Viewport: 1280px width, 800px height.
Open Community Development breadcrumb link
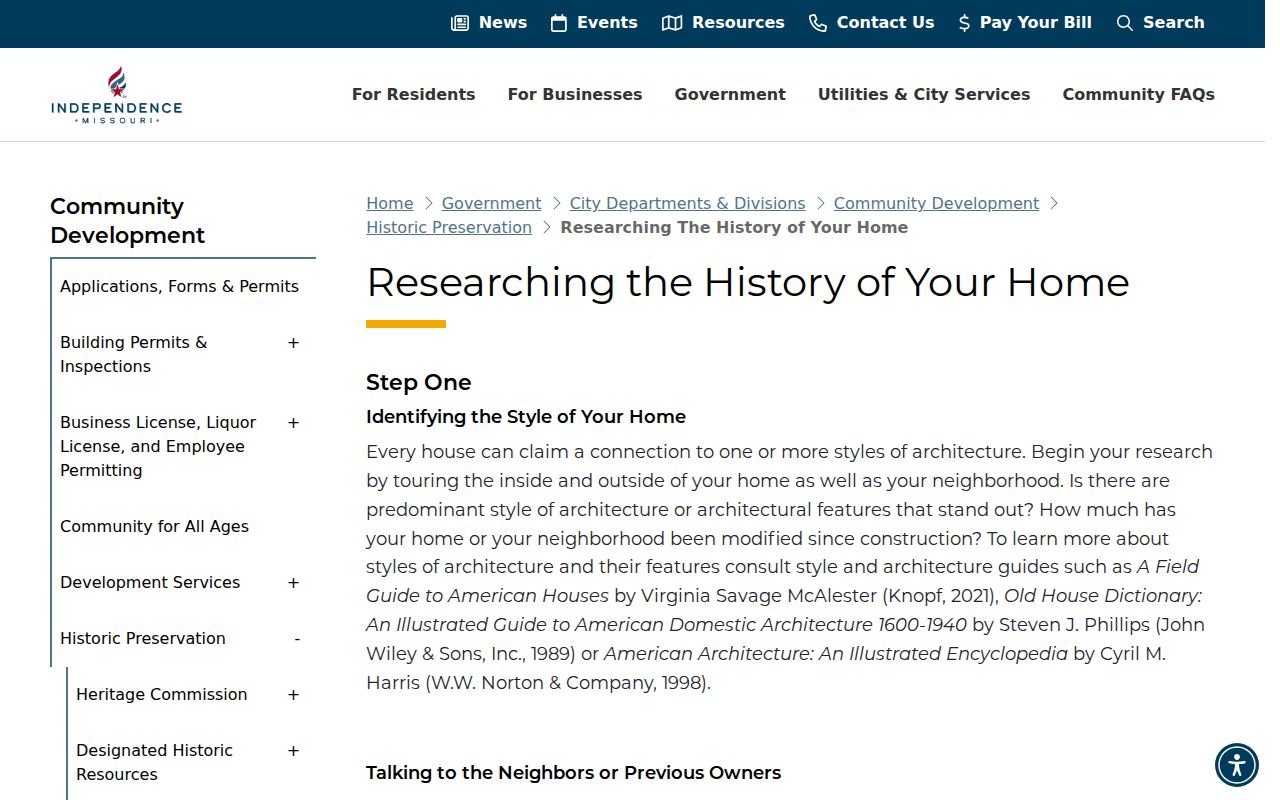[x=937, y=203]
